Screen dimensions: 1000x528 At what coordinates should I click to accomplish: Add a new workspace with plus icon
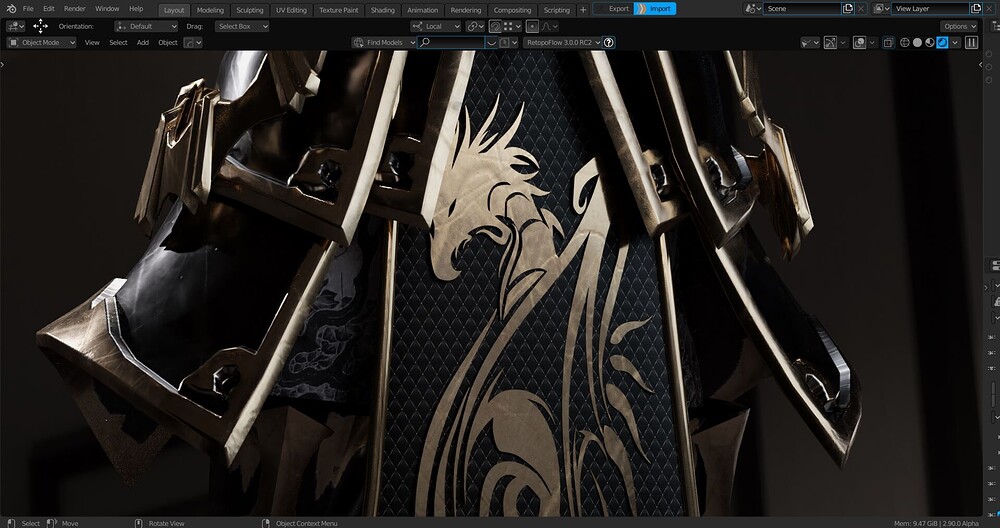tap(583, 10)
